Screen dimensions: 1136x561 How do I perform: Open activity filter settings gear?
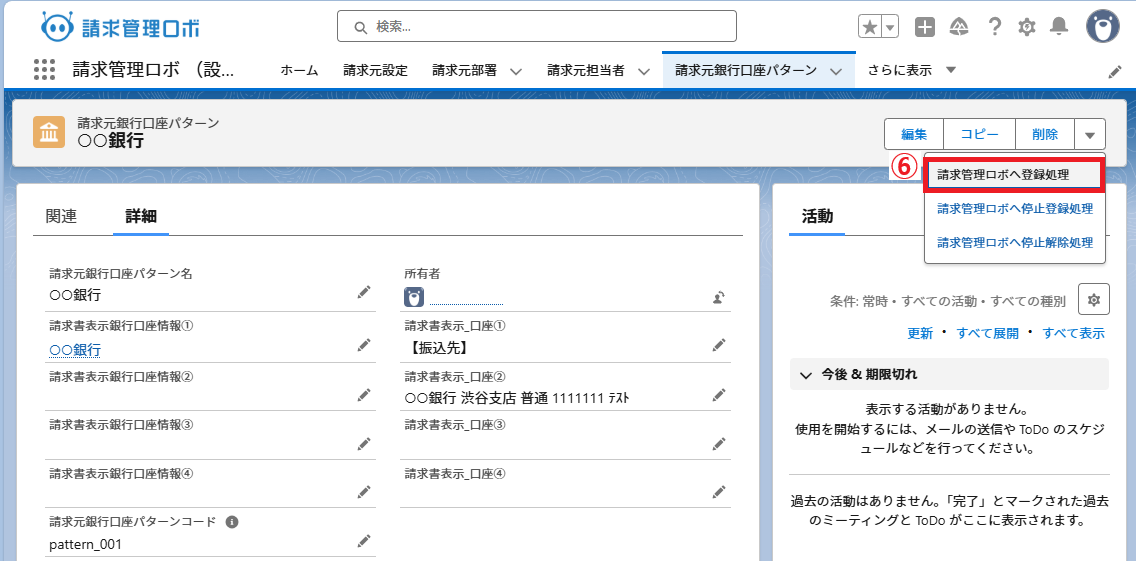pyautogui.click(x=1093, y=299)
